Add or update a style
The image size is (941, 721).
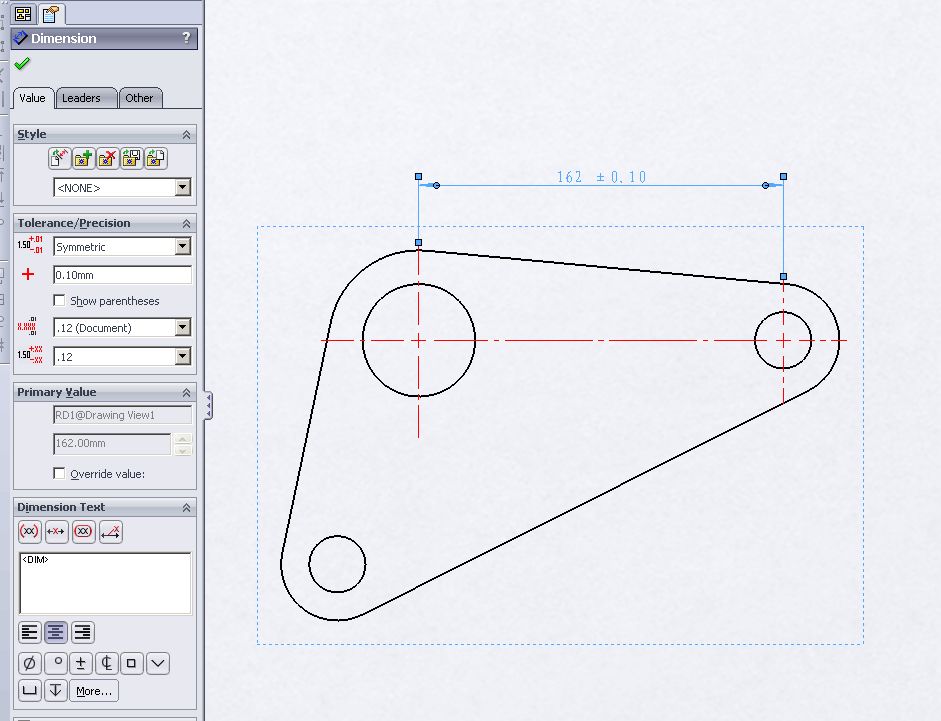coord(83,158)
